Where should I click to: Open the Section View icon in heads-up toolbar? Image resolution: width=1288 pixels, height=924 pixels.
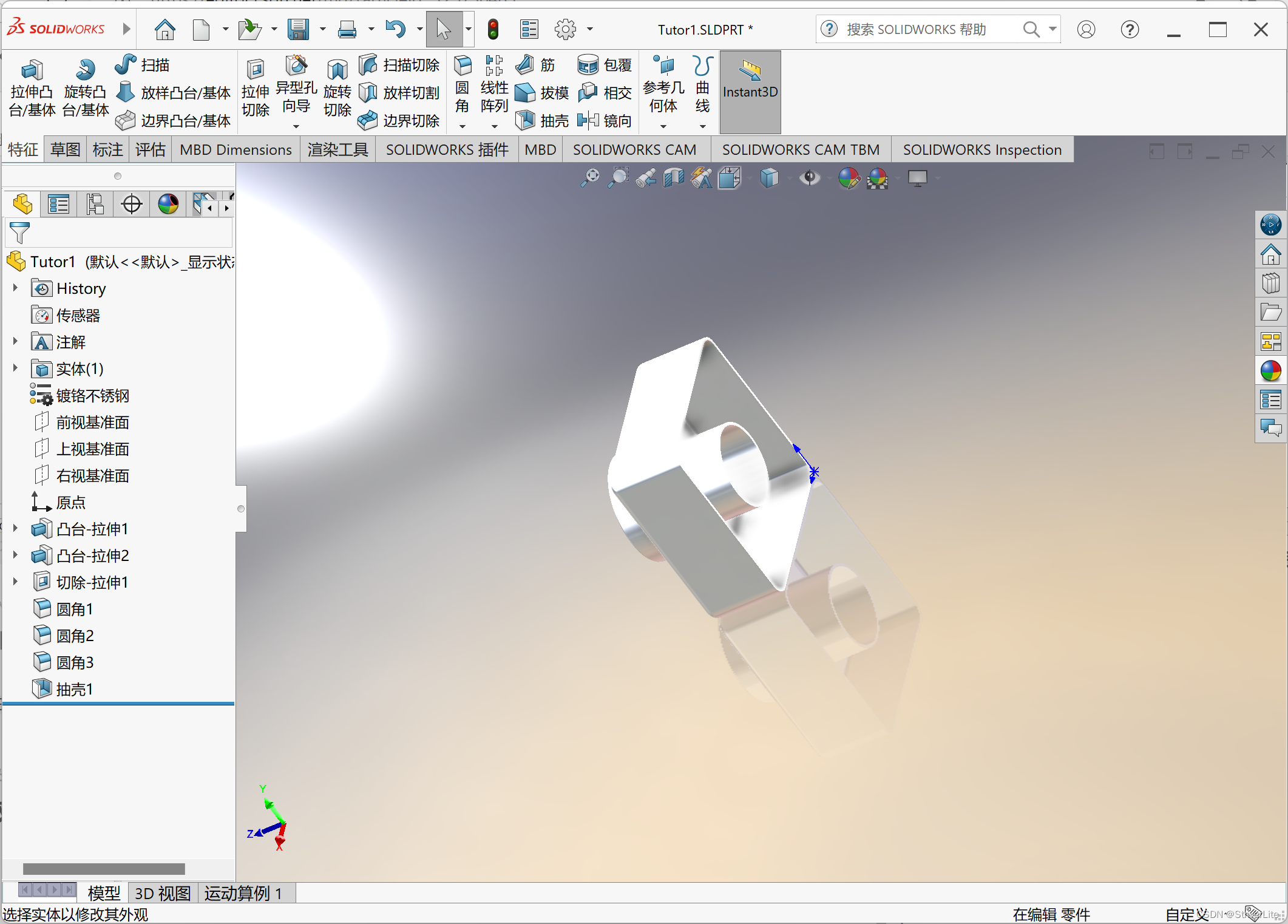673,178
